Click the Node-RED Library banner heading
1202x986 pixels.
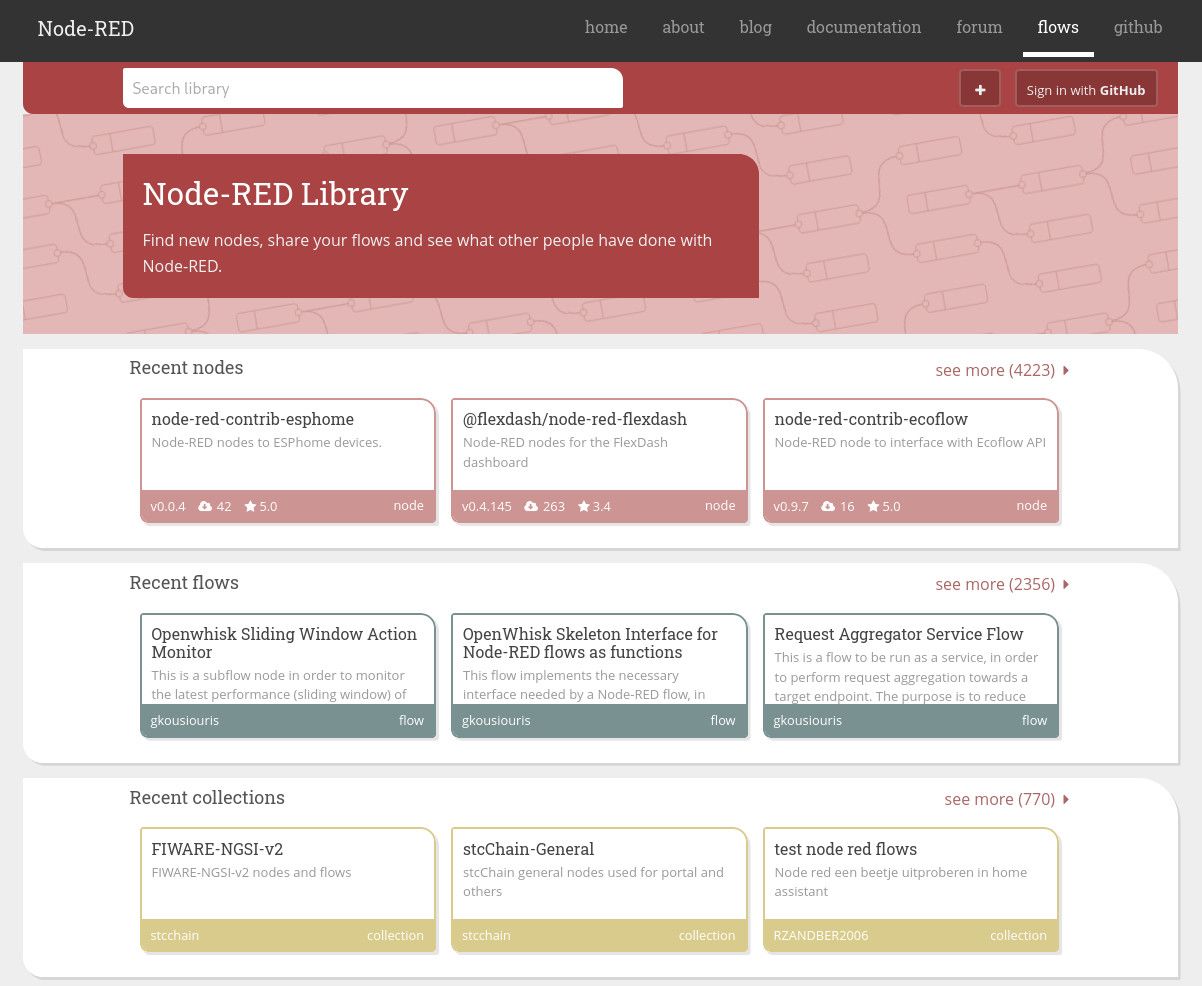click(275, 193)
